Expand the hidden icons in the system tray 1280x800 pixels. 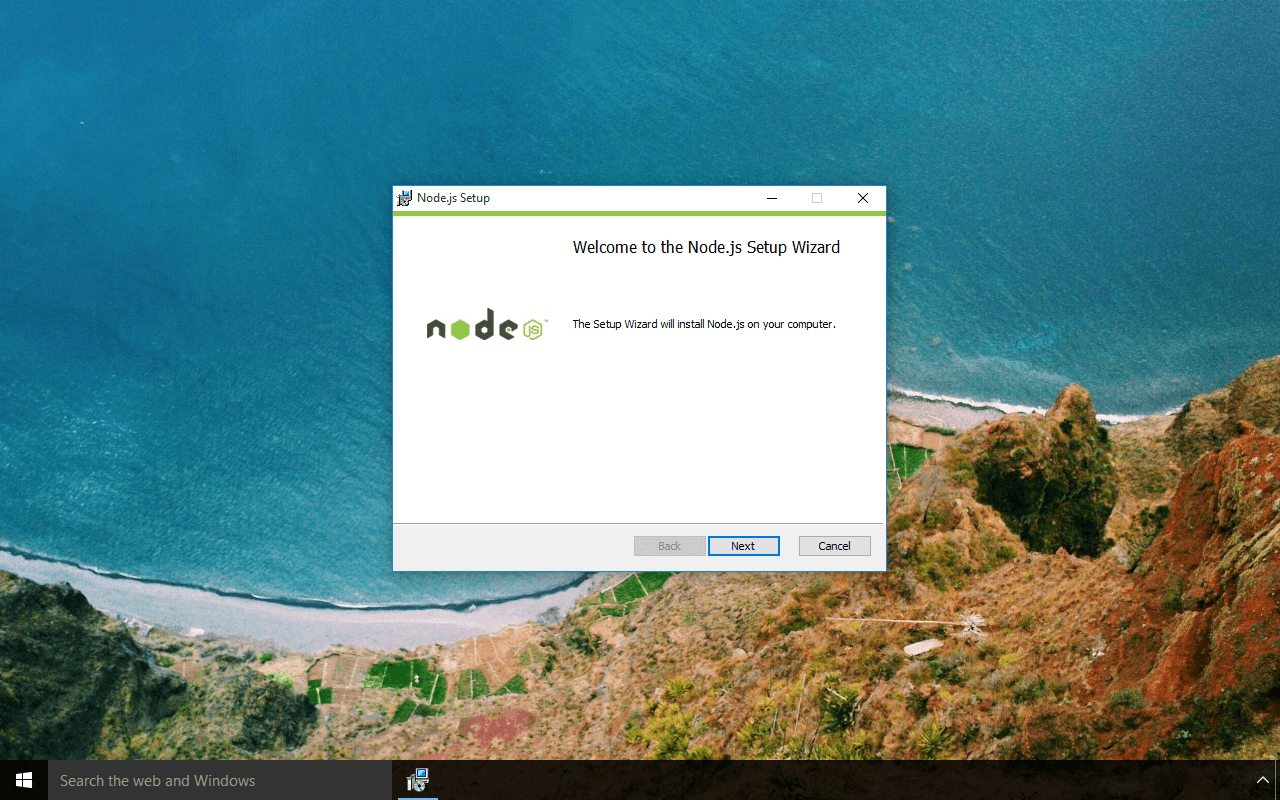tap(1262, 779)
